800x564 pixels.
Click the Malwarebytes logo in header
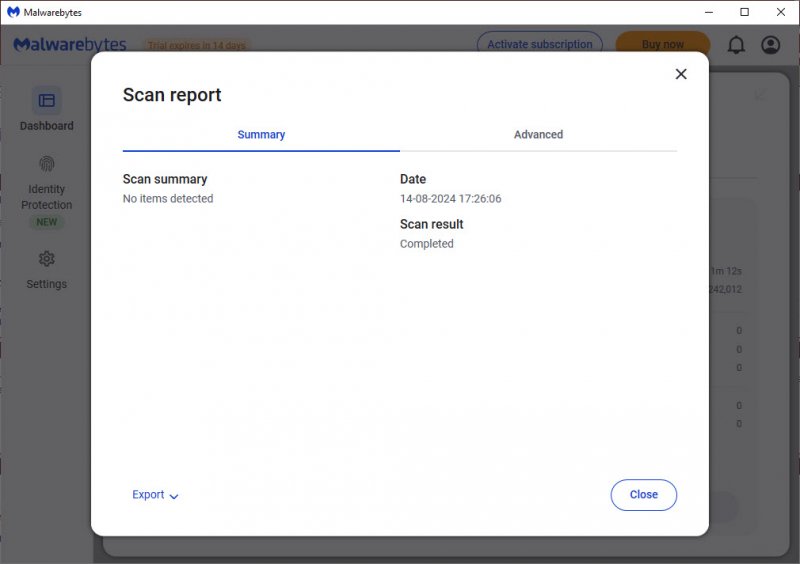coord(69,45)
